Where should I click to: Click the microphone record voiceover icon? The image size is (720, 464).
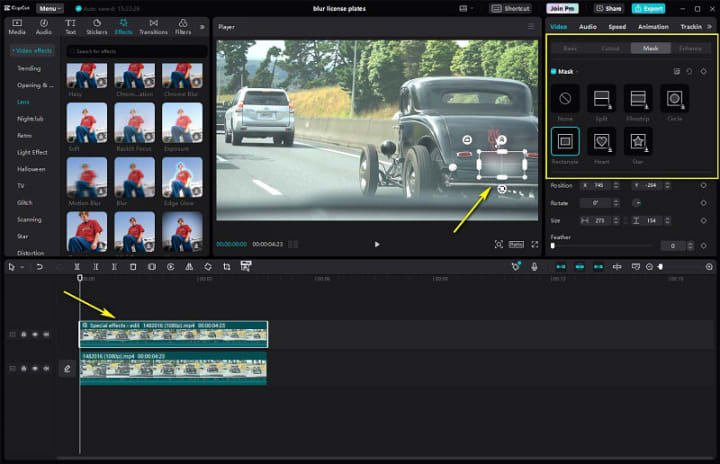(534, 266)
